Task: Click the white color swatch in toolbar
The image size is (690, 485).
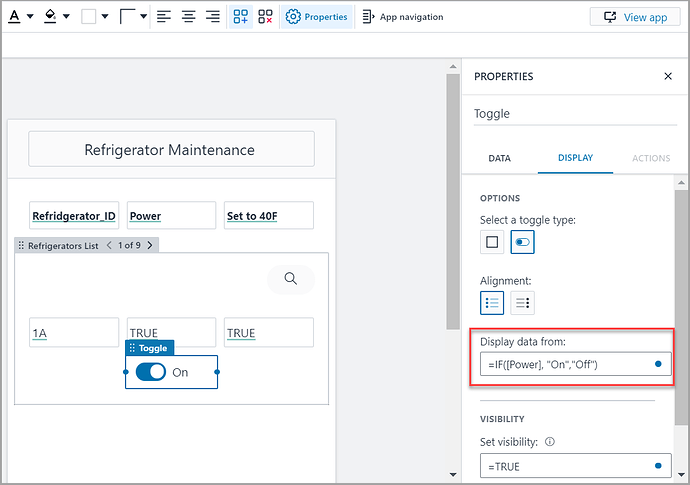Action: (x=88, y=17)
